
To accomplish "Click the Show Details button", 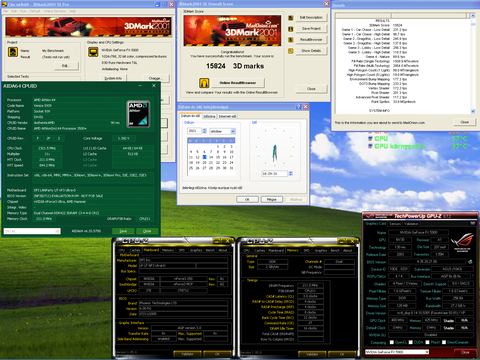I will 311,51.
